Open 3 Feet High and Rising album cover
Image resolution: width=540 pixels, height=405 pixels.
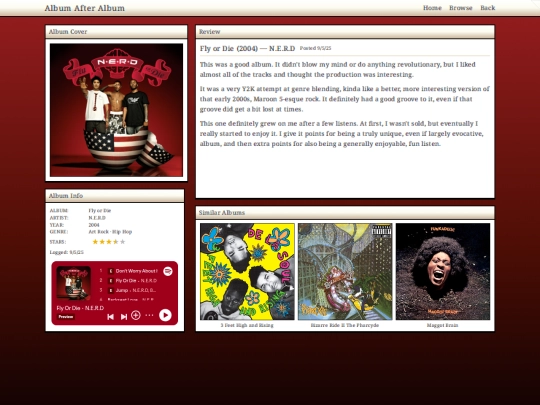click(x=247, y=271)
